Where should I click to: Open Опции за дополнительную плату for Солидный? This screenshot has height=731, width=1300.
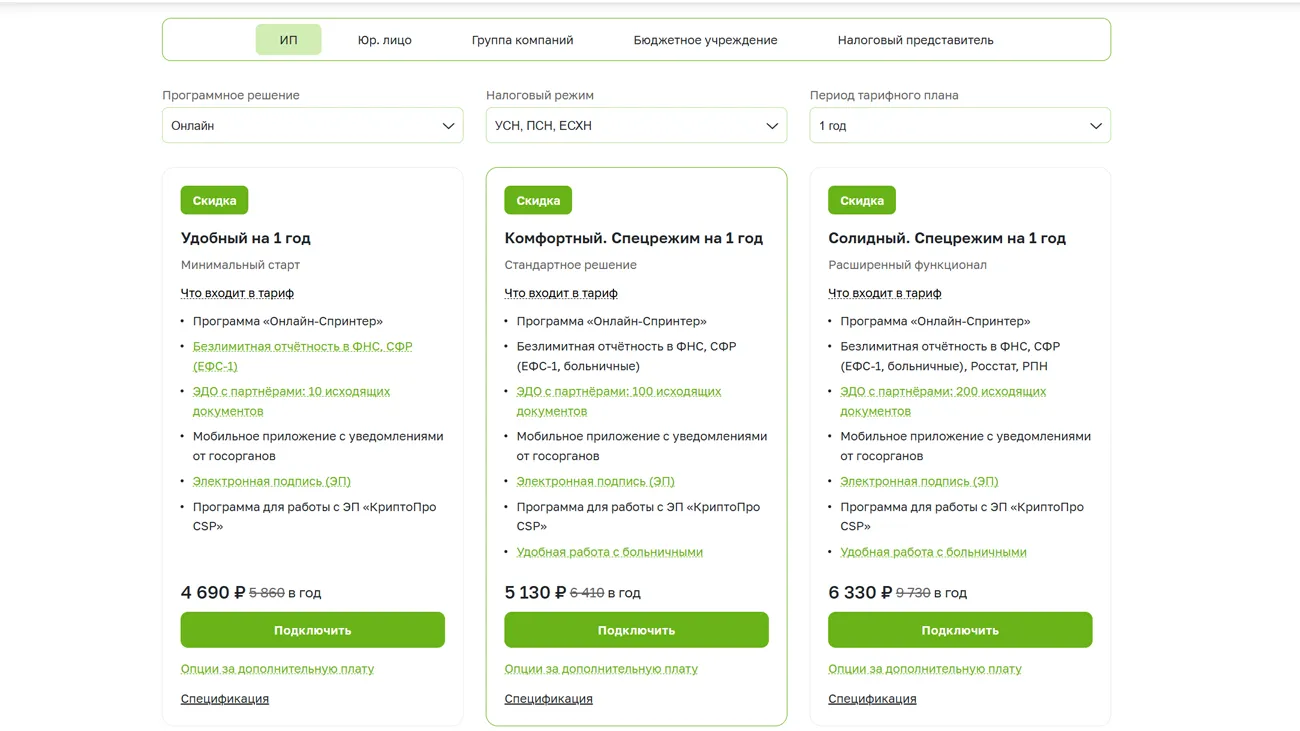(x=924, y=669)
